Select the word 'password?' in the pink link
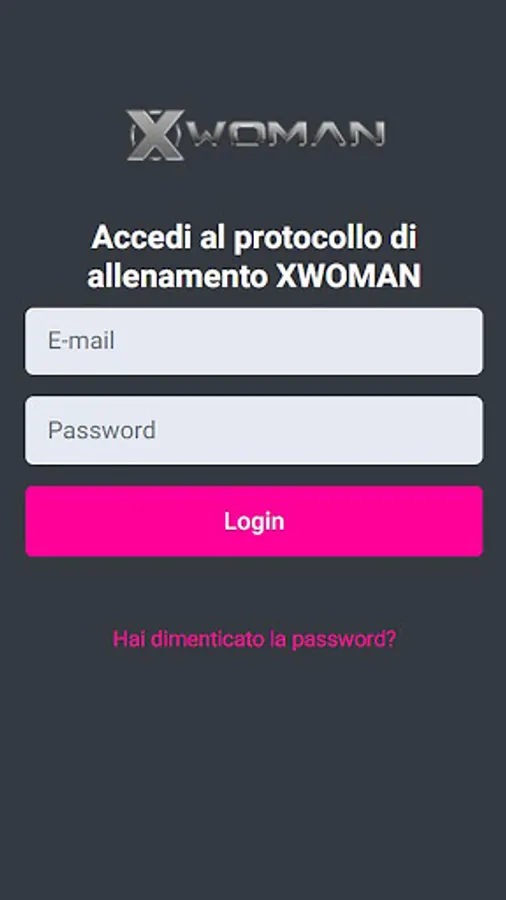 (x=344, y=640)
